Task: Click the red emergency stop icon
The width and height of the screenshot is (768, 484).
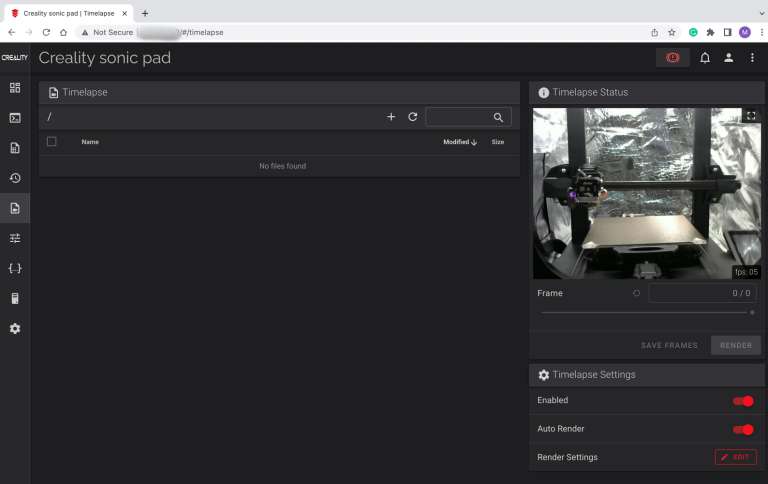Action: click(x=672, y=58)
